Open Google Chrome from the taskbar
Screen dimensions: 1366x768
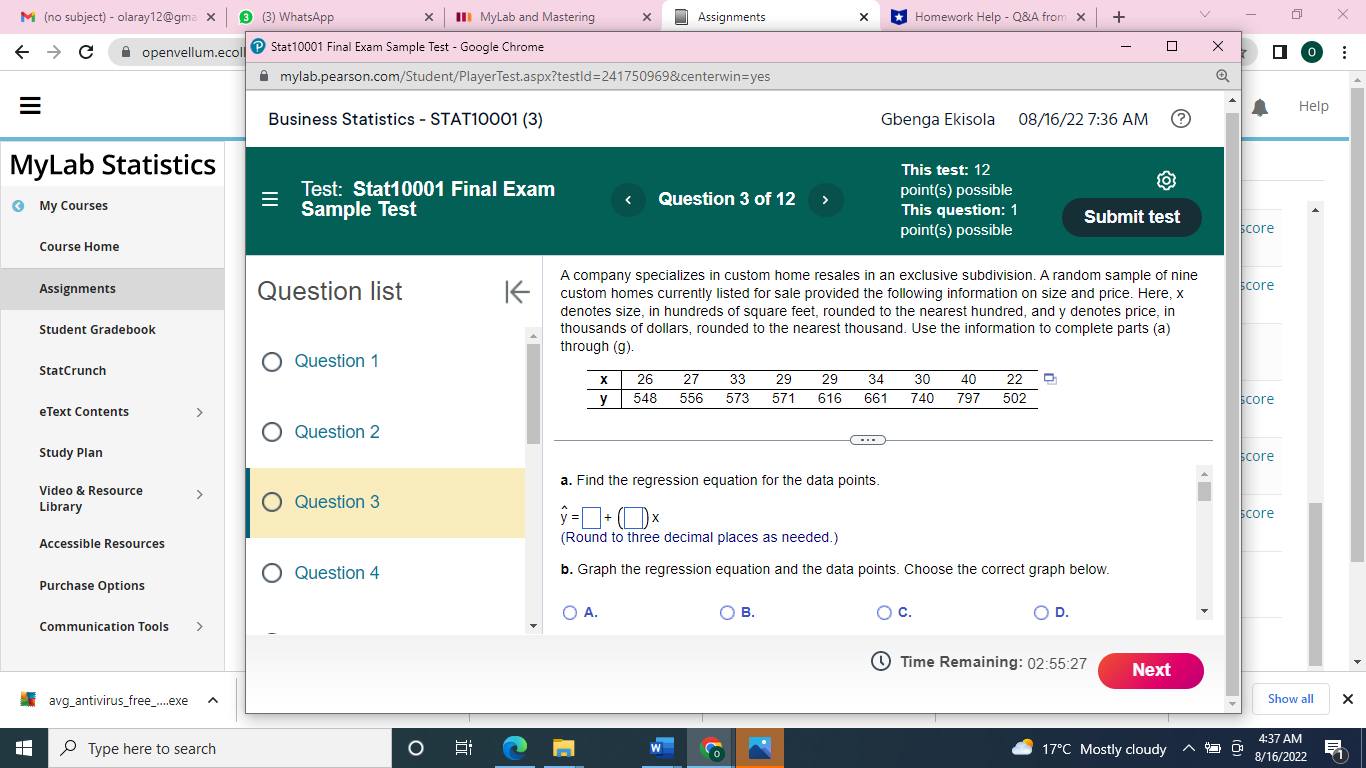point(711,748)
